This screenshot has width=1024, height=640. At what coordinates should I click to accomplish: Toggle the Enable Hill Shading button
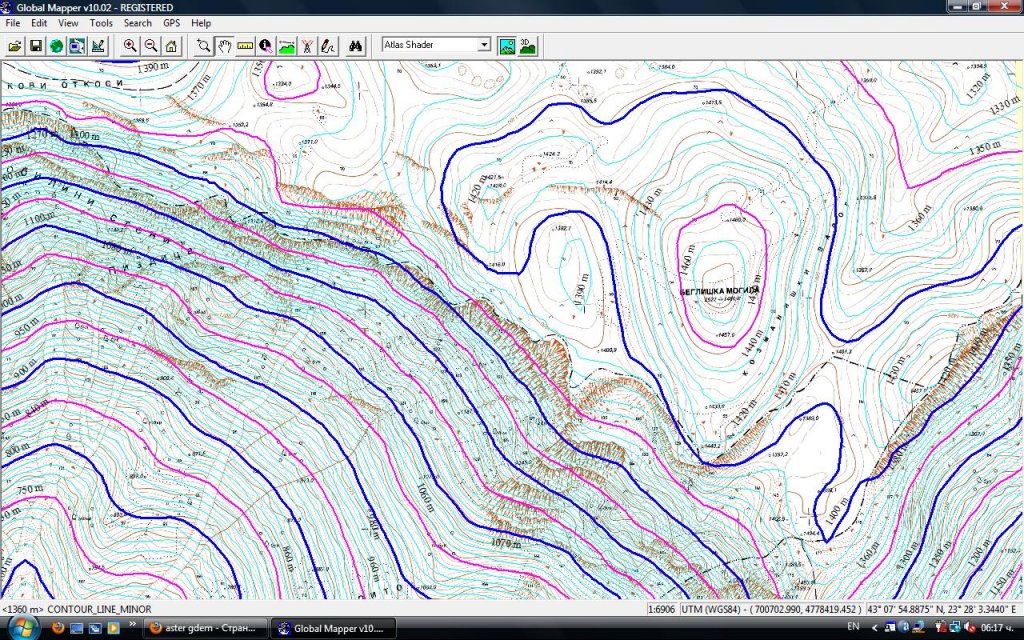507,46
